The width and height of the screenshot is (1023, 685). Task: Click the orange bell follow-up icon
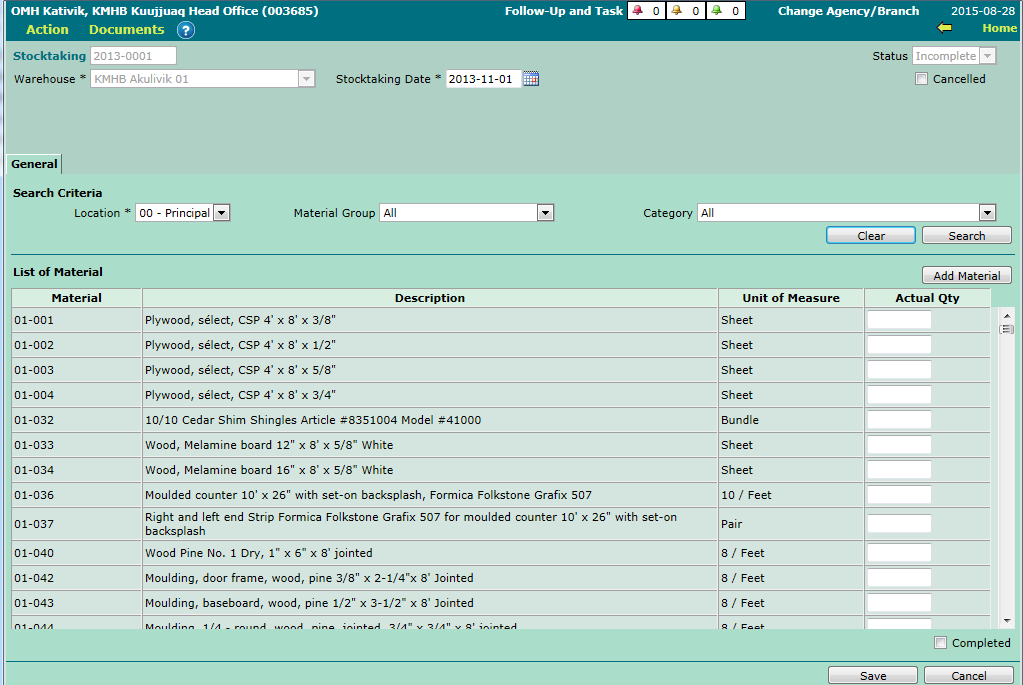pyautogui.click(x=677, y=11)
